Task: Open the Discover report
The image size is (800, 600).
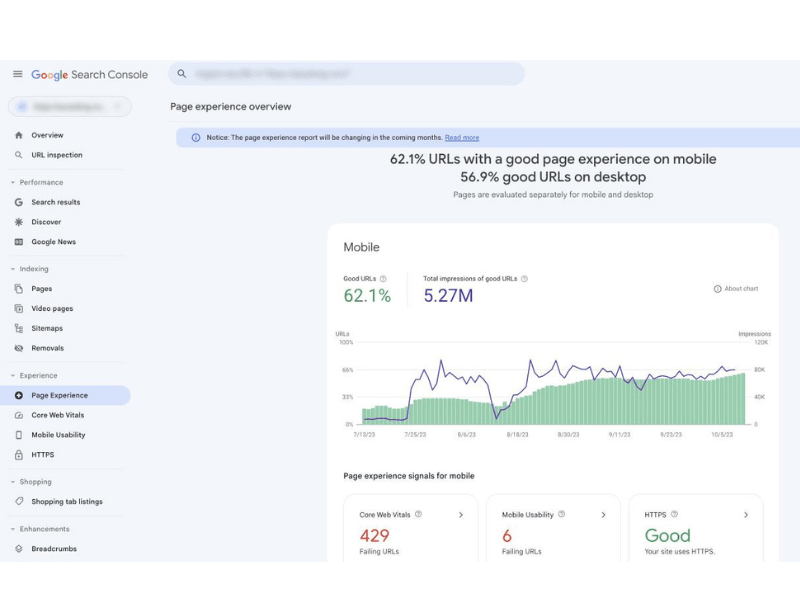Action: coord(46,222)
